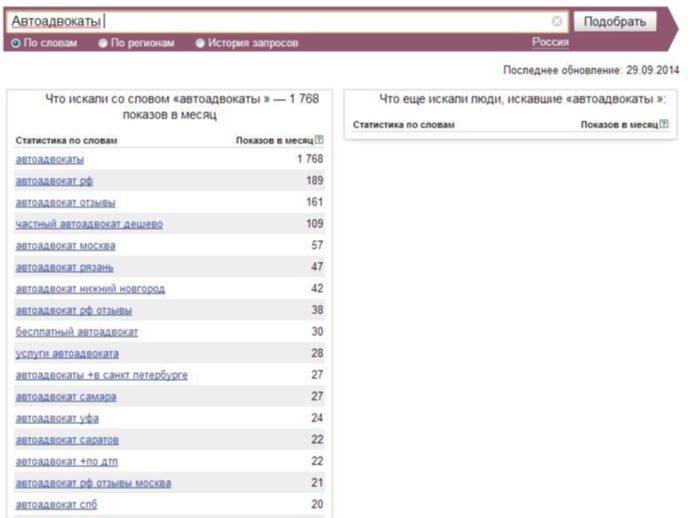Screen dimensions: 688x518
Task: Open the 'автоадвокат москва' keyword link
Action: pyautogui.click(x=65, y=246)
